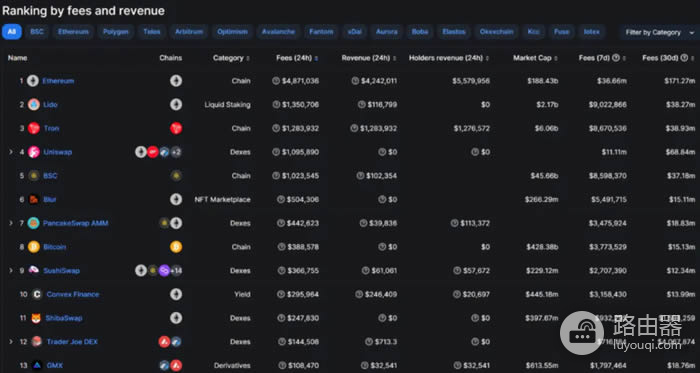This screenshot has width=700, height=373.
Task: Click the BSC logo next to its name
Action: click(x=33, y=175)
